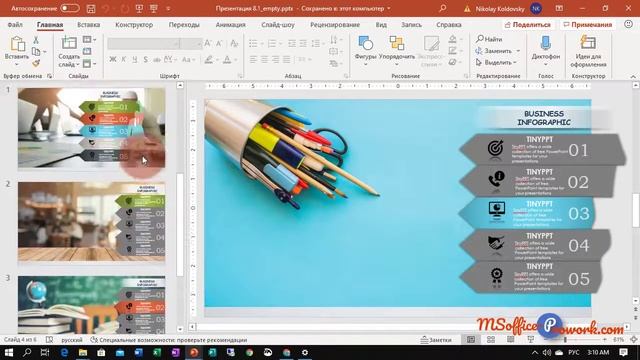Click the Save floppy disk icon

91,8
